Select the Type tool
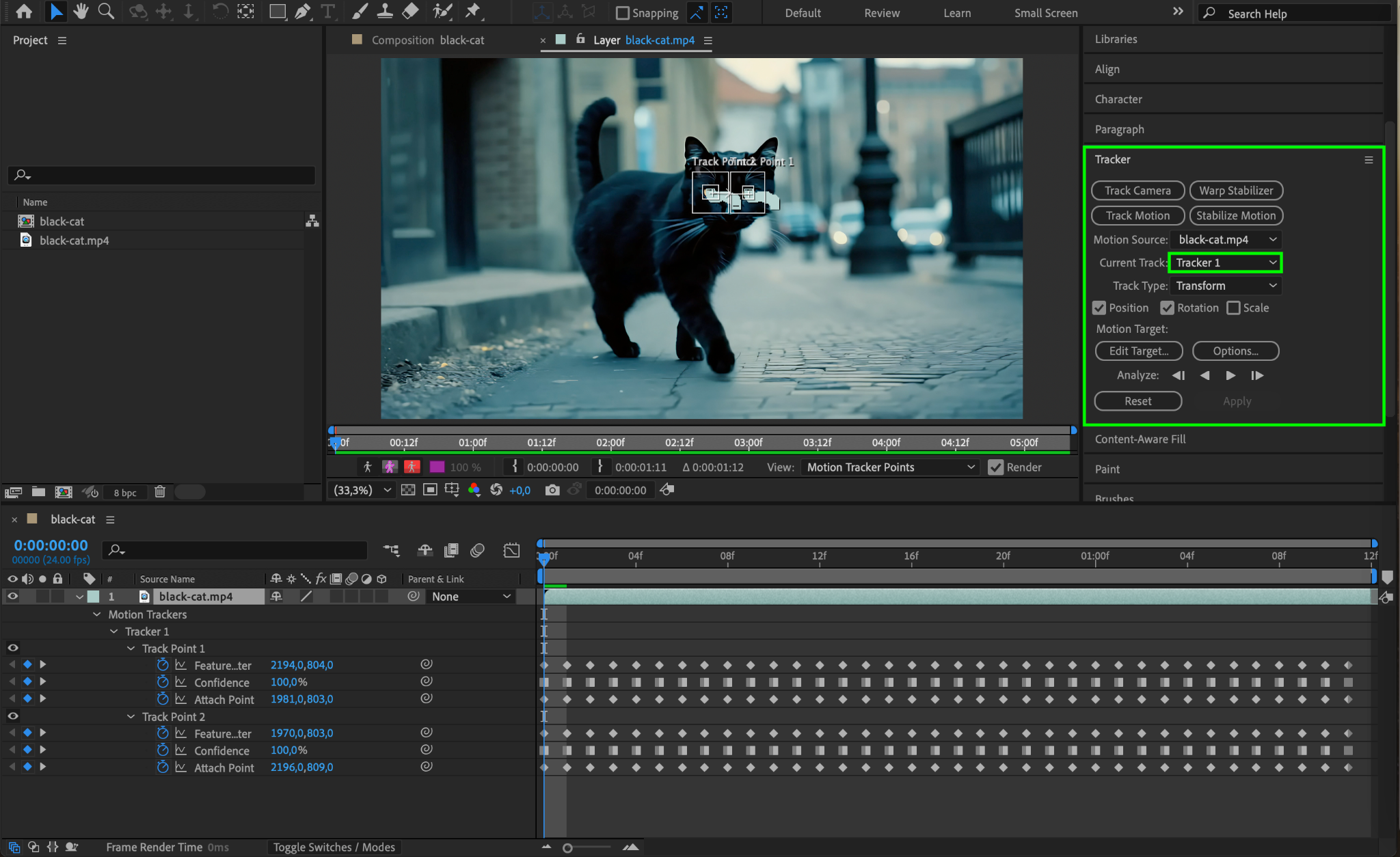This screenshot has width=1400, height=857. coord(328,12)
